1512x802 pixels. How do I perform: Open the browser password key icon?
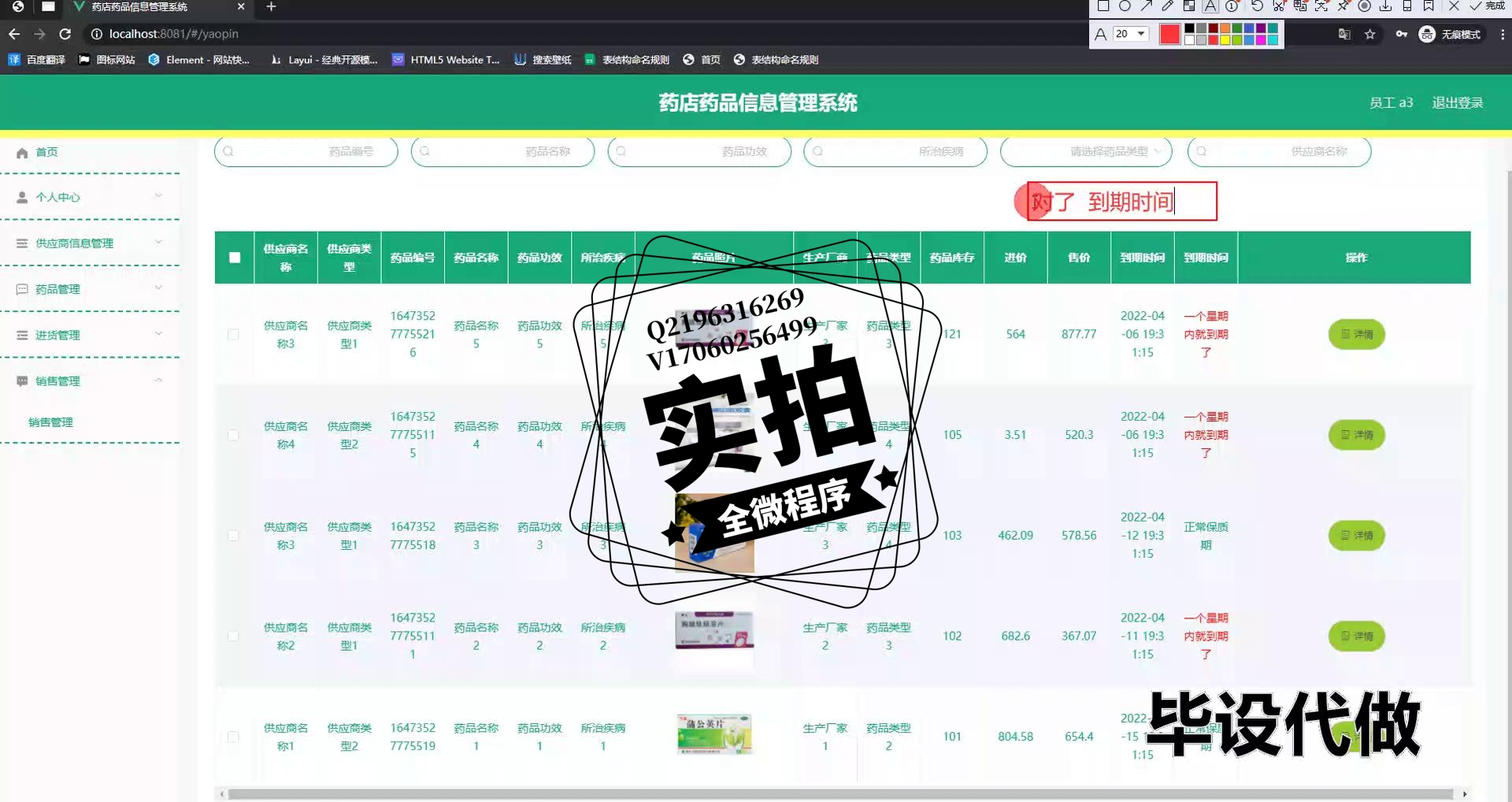click(x=1402, y=34)
